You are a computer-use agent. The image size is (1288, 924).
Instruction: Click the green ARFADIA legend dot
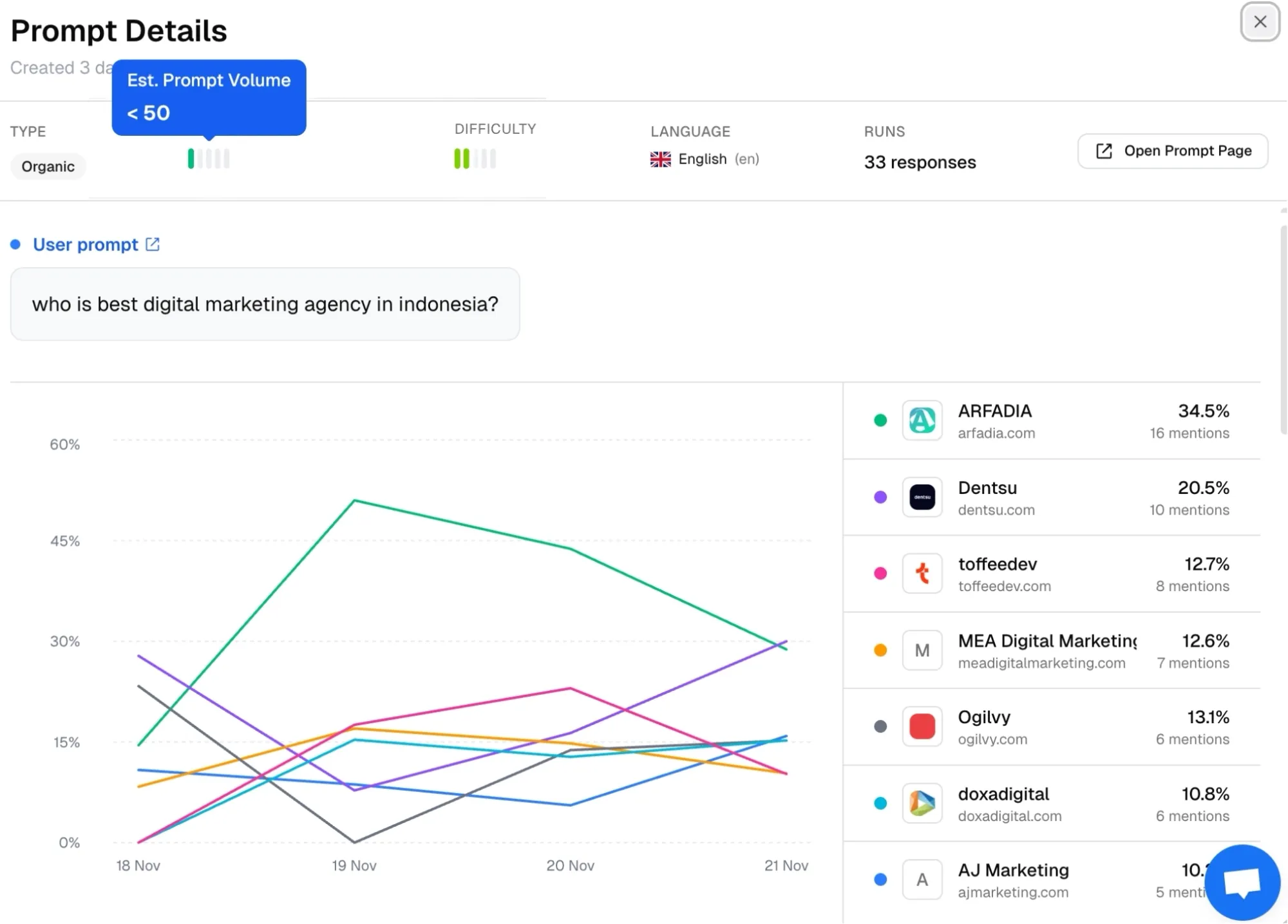[880, 420]
